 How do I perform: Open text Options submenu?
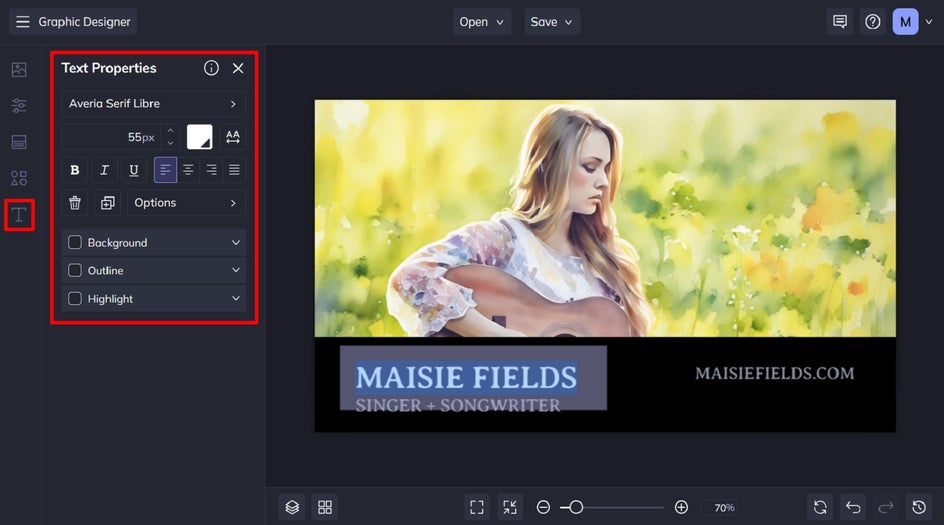click(186, 203)
